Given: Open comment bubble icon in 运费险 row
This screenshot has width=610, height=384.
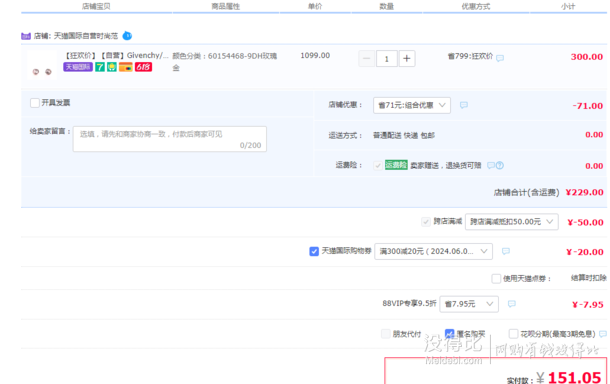Looking at the screenshot, I should [x=491, y=165].
